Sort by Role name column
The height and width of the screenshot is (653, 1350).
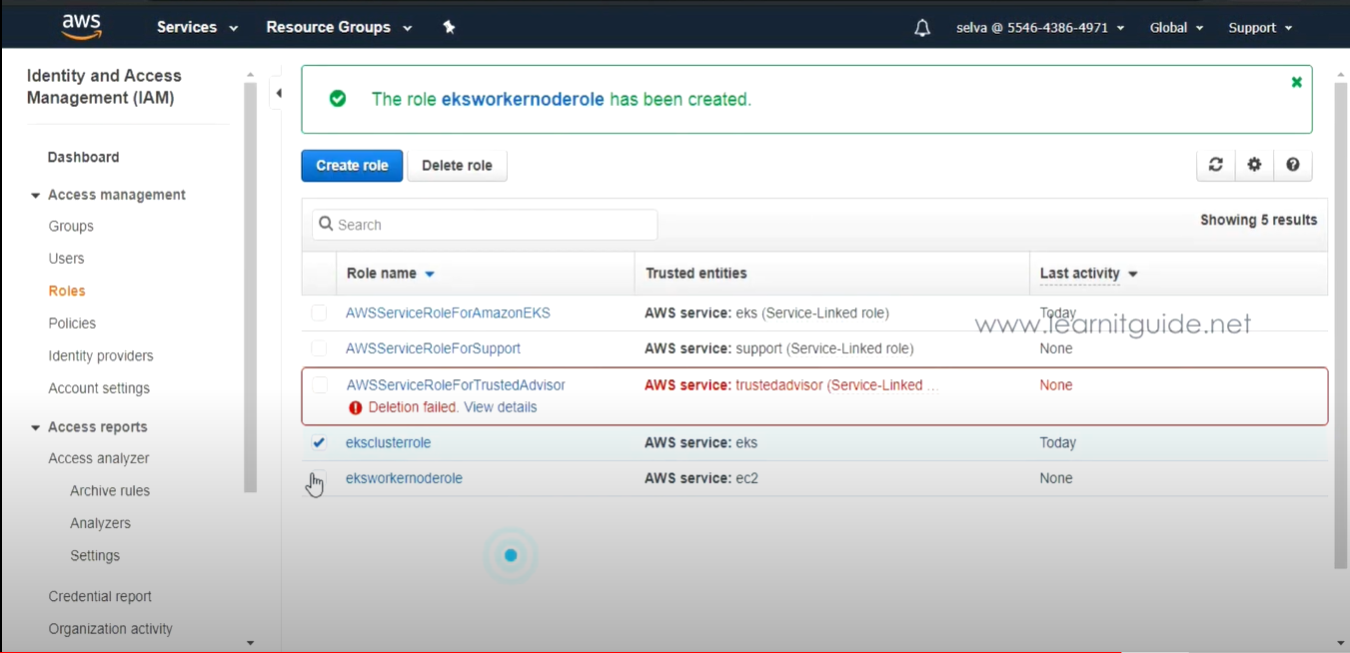click(390, 273)
